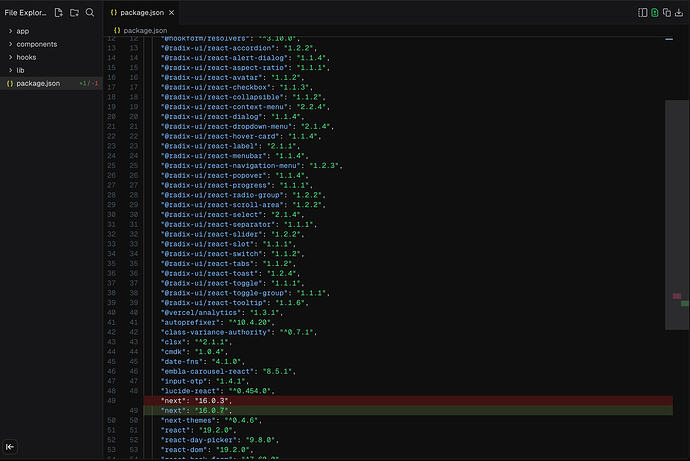Click the "@radix-ui/react-accordion" dependency line

coord(239,48)
